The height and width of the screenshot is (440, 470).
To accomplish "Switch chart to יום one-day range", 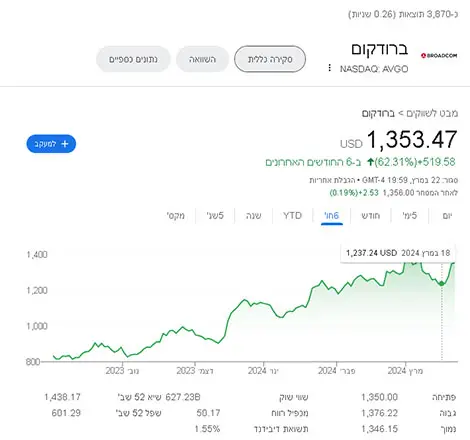I will [447, 216].
